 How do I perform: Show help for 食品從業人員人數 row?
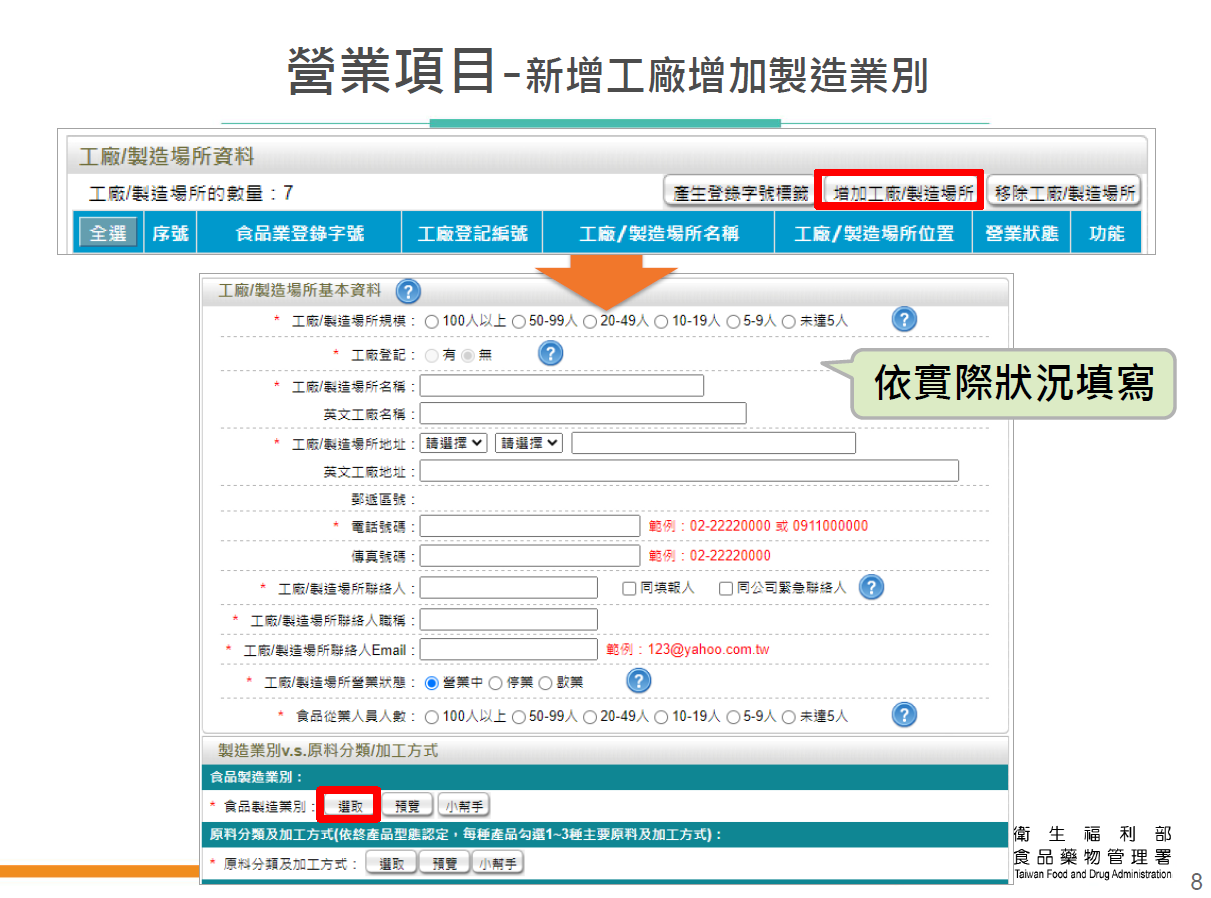[904, 715]
